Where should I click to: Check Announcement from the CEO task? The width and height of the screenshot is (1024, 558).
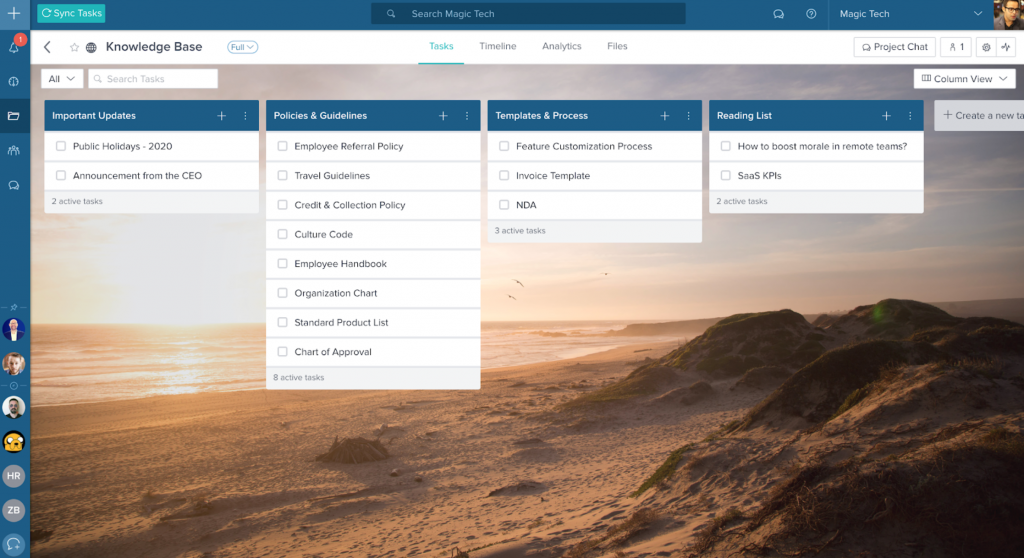[x=61, y=176]
